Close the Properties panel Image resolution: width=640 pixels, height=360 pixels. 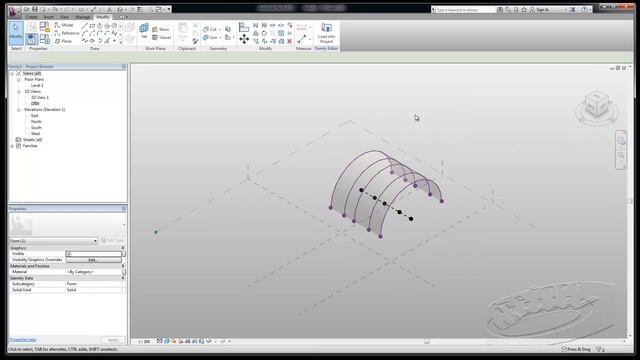click(x=124, y=209)
